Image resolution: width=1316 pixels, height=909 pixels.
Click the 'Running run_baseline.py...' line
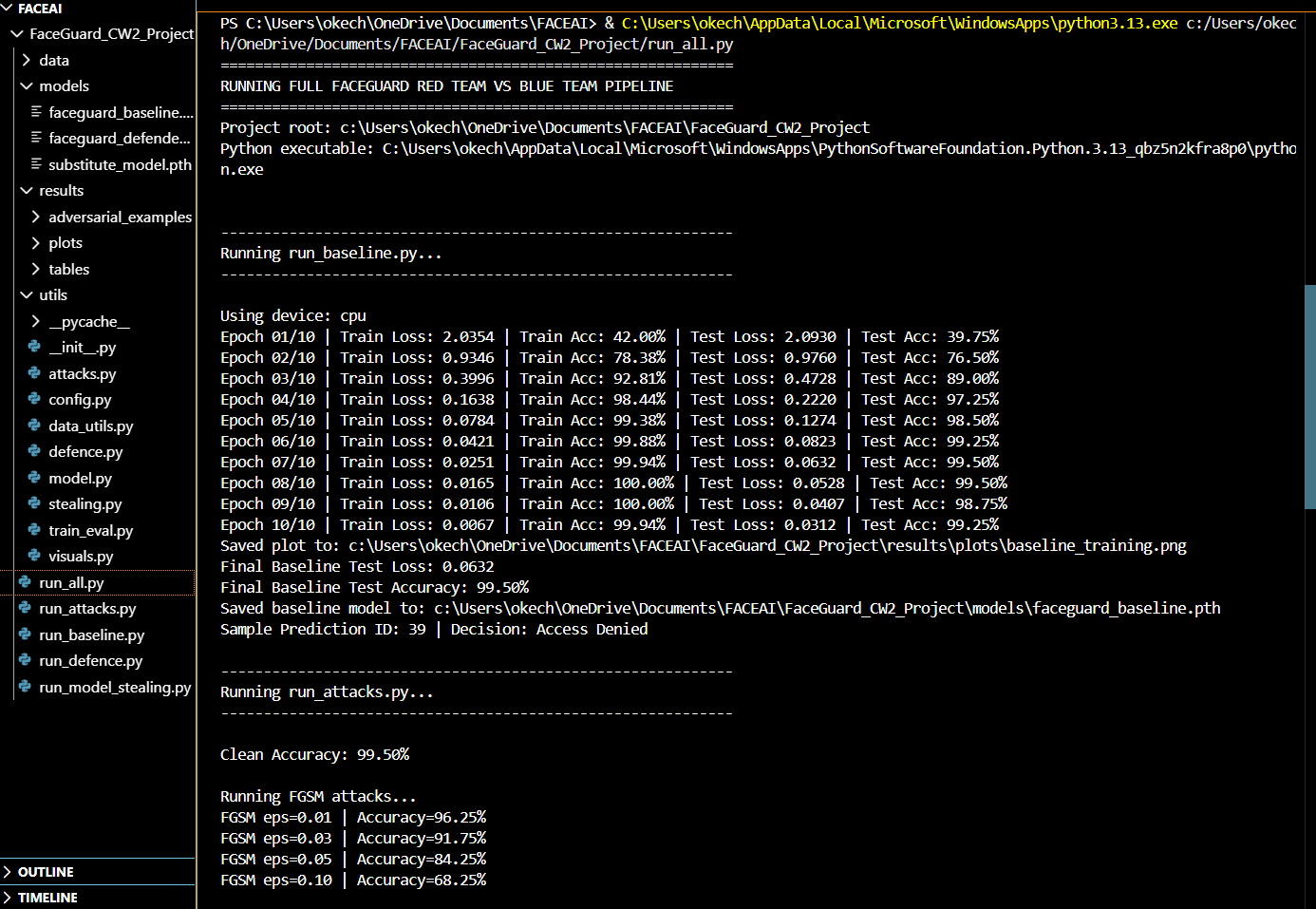point(330,254)
